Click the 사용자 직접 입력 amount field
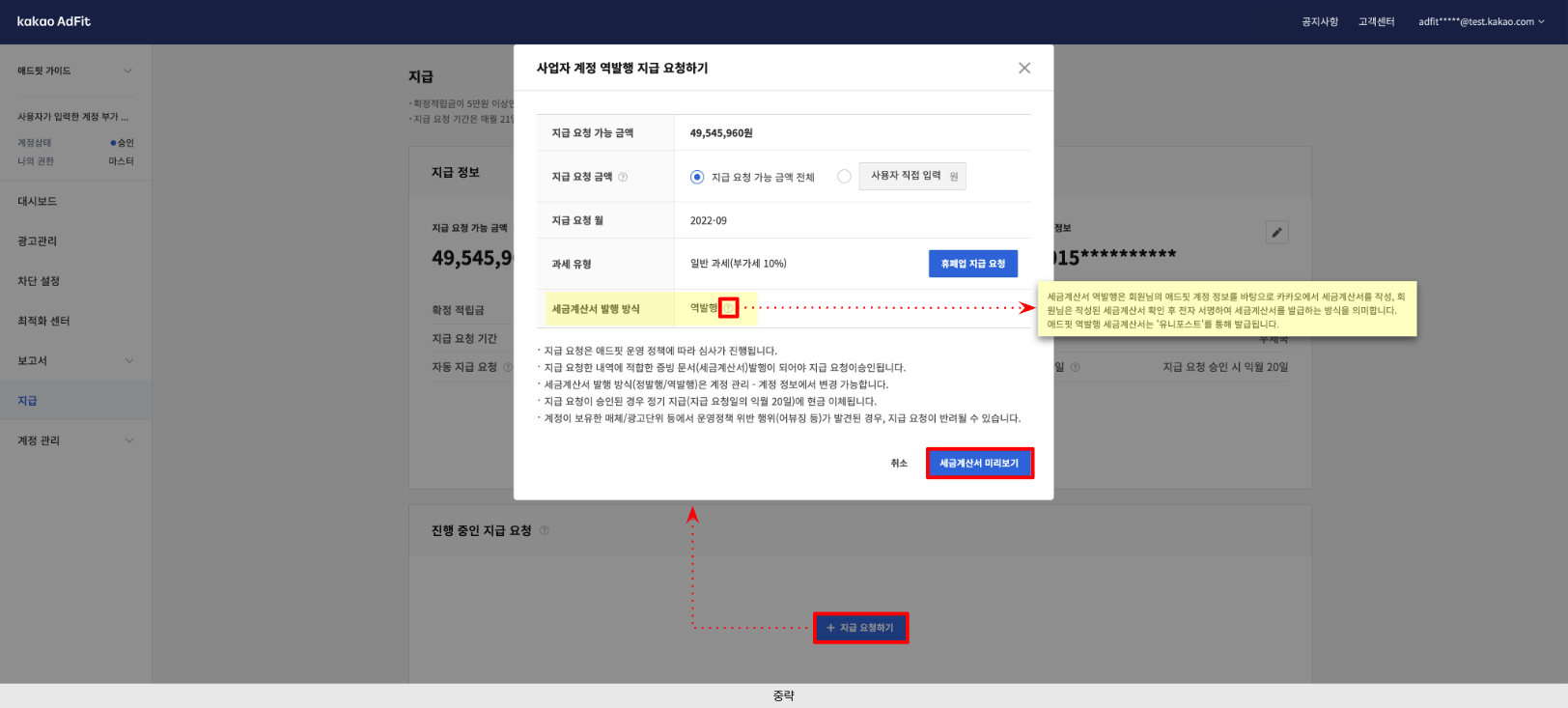 point(911,176)
